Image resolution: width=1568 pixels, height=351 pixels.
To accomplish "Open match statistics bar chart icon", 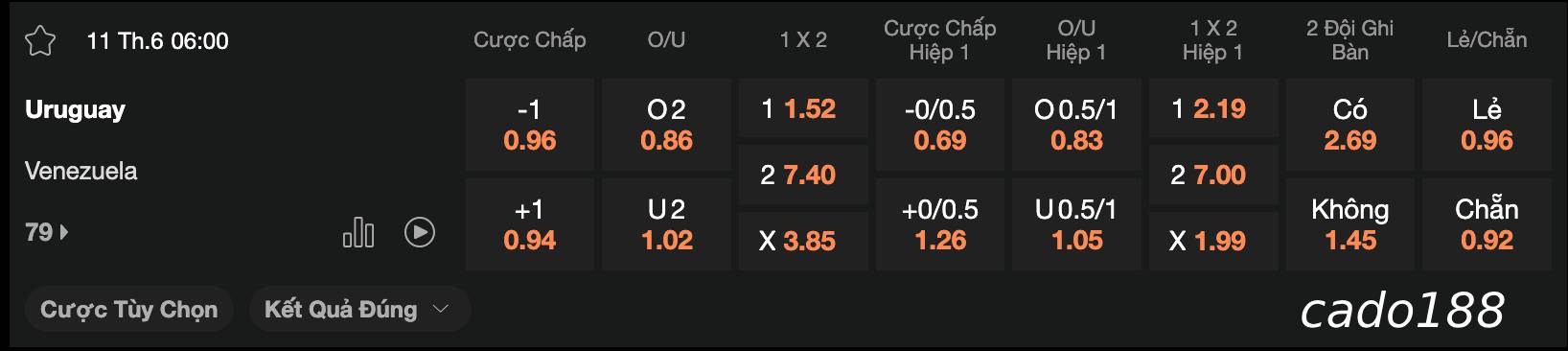I will point(358,232).
